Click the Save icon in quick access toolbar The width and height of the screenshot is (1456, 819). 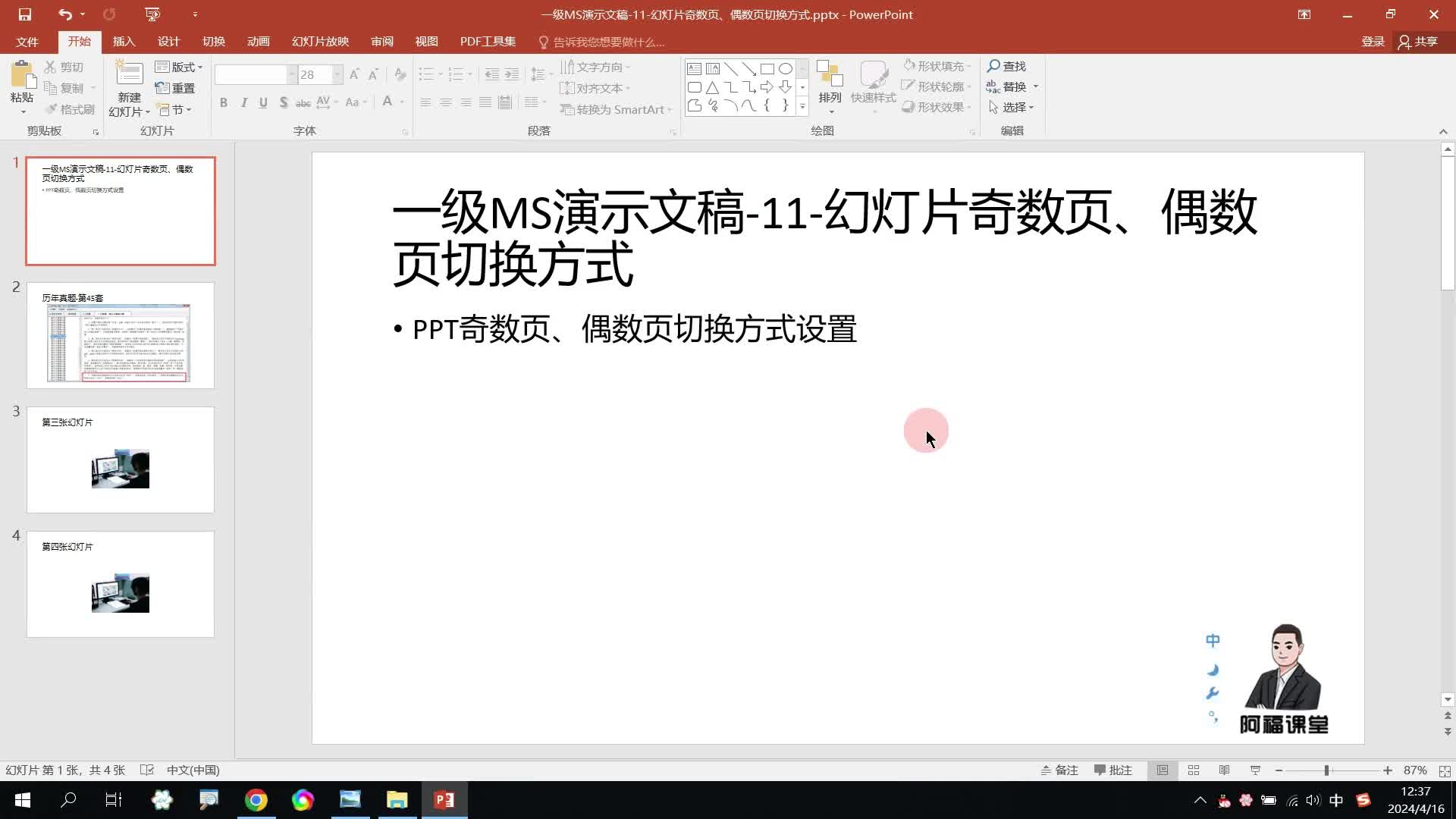(x=24, y=14)
